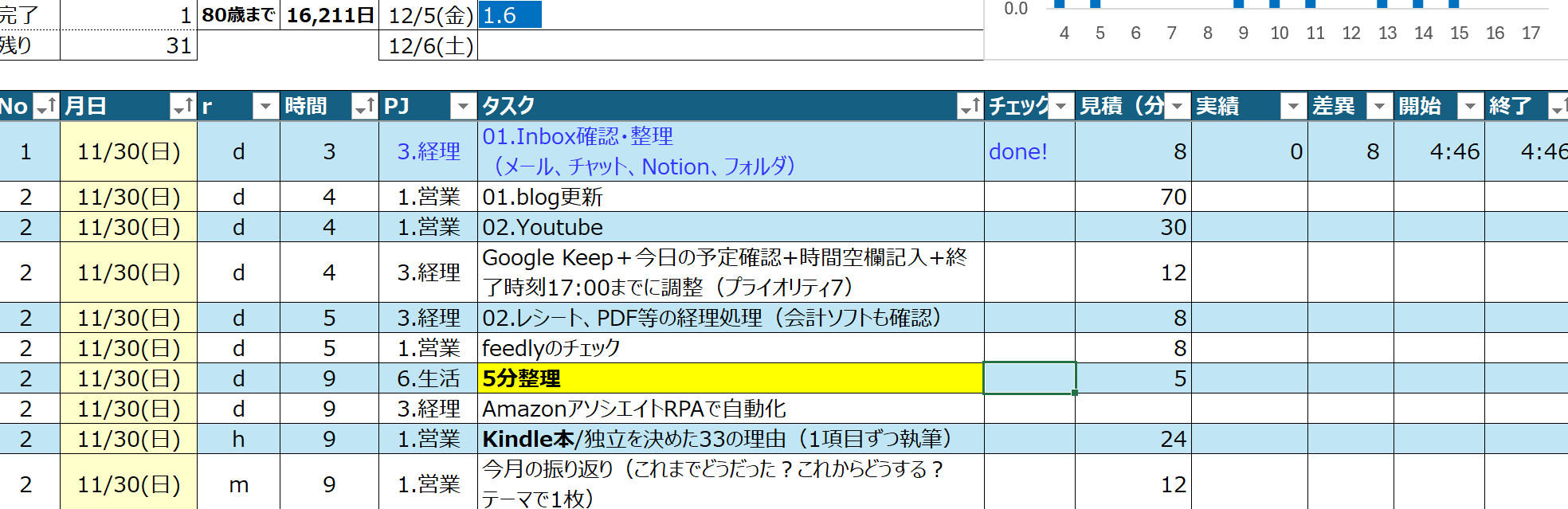Open the 開始 column filter dropdown

click(1470, 106)
